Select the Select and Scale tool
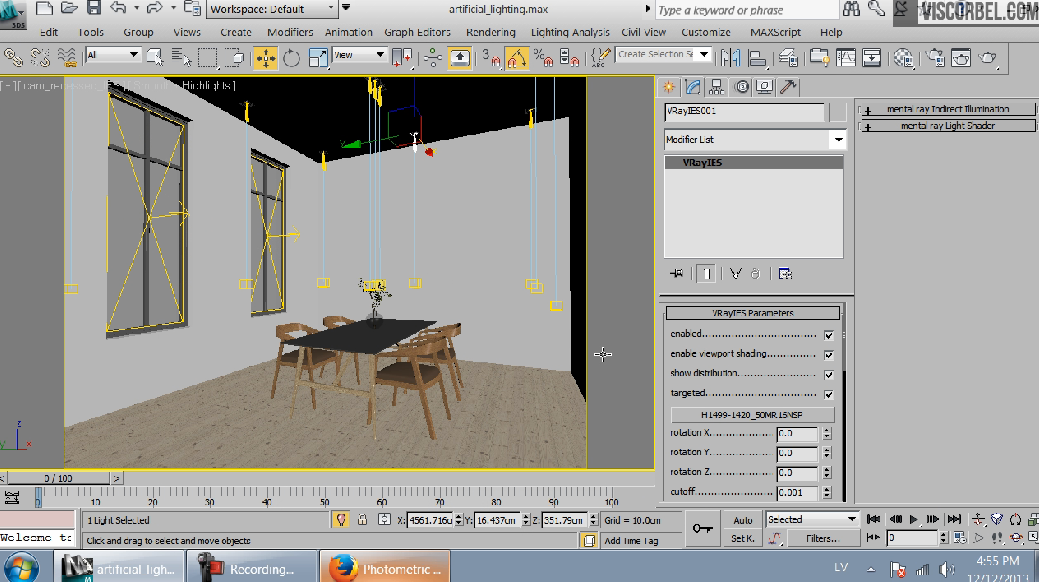This screenshot has width=1039, height=582. [x=318, y=58]
